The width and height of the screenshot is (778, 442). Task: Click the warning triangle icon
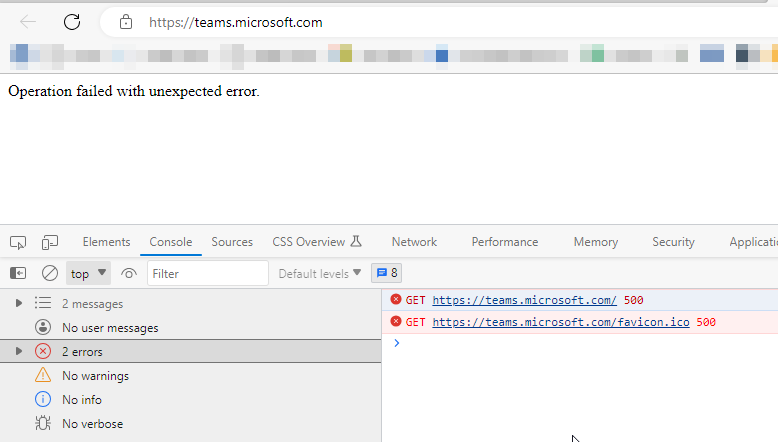[43, 375]
